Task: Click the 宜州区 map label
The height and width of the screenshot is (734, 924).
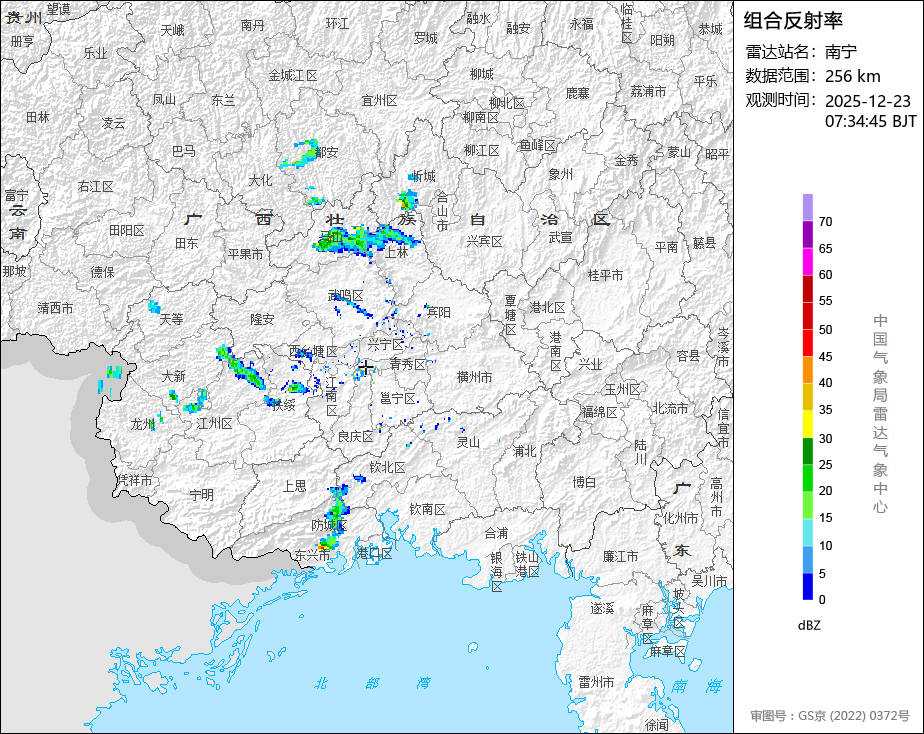Action: [x=379, y=100]
